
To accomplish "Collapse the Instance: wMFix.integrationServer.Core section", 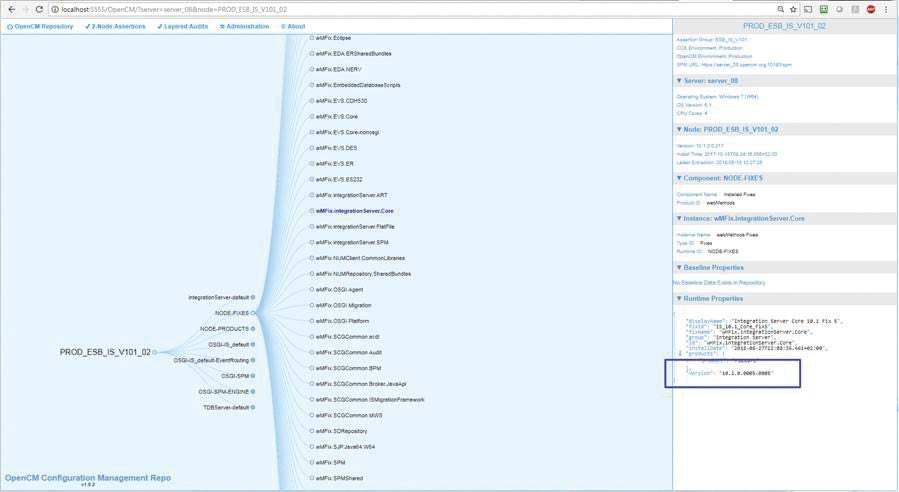I will (x=679, y=218).
